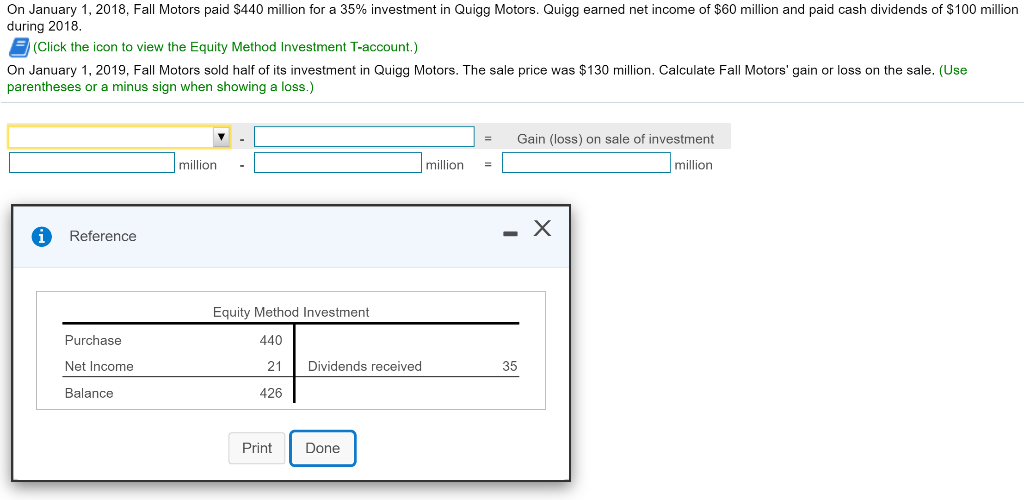The width and height of the screenshot is (1024, 500).
Task: Select the Dividends received label
Action: (364, 367)
